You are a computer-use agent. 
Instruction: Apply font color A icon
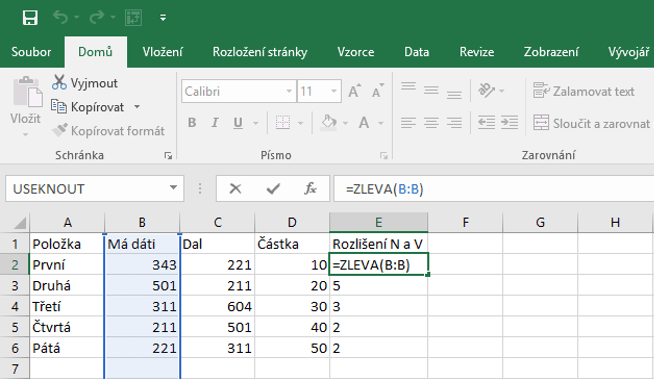tap(364, 123)
